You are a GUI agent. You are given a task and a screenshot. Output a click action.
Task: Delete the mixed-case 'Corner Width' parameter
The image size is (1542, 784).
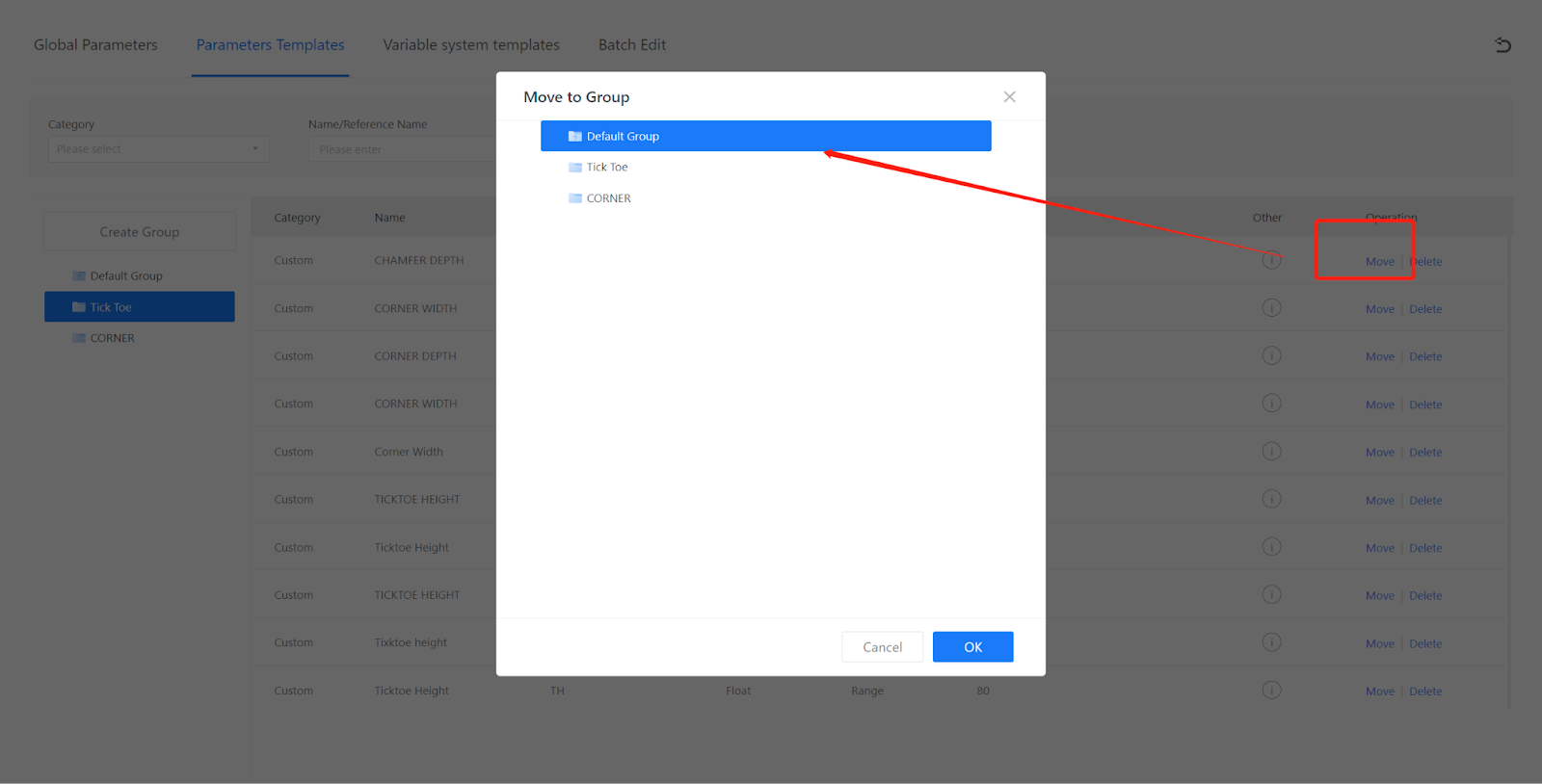point(1425,453)
